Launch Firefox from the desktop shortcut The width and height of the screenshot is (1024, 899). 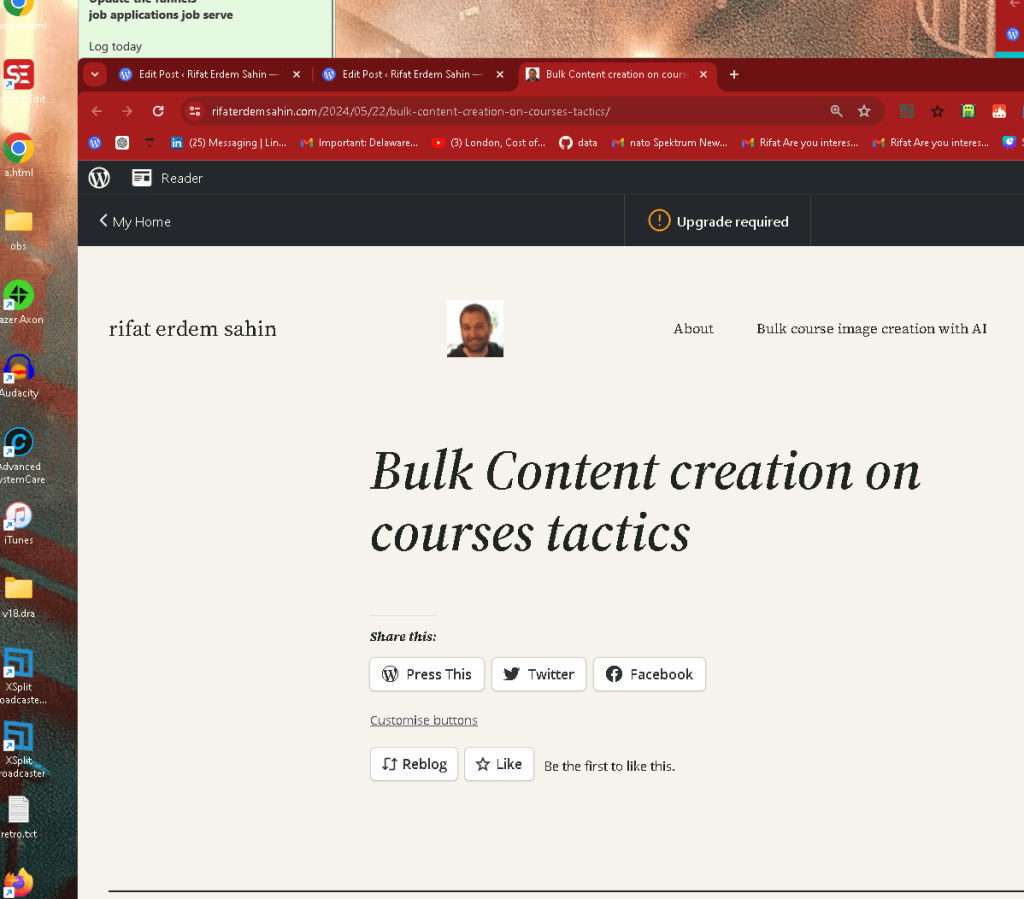[18, 883]
